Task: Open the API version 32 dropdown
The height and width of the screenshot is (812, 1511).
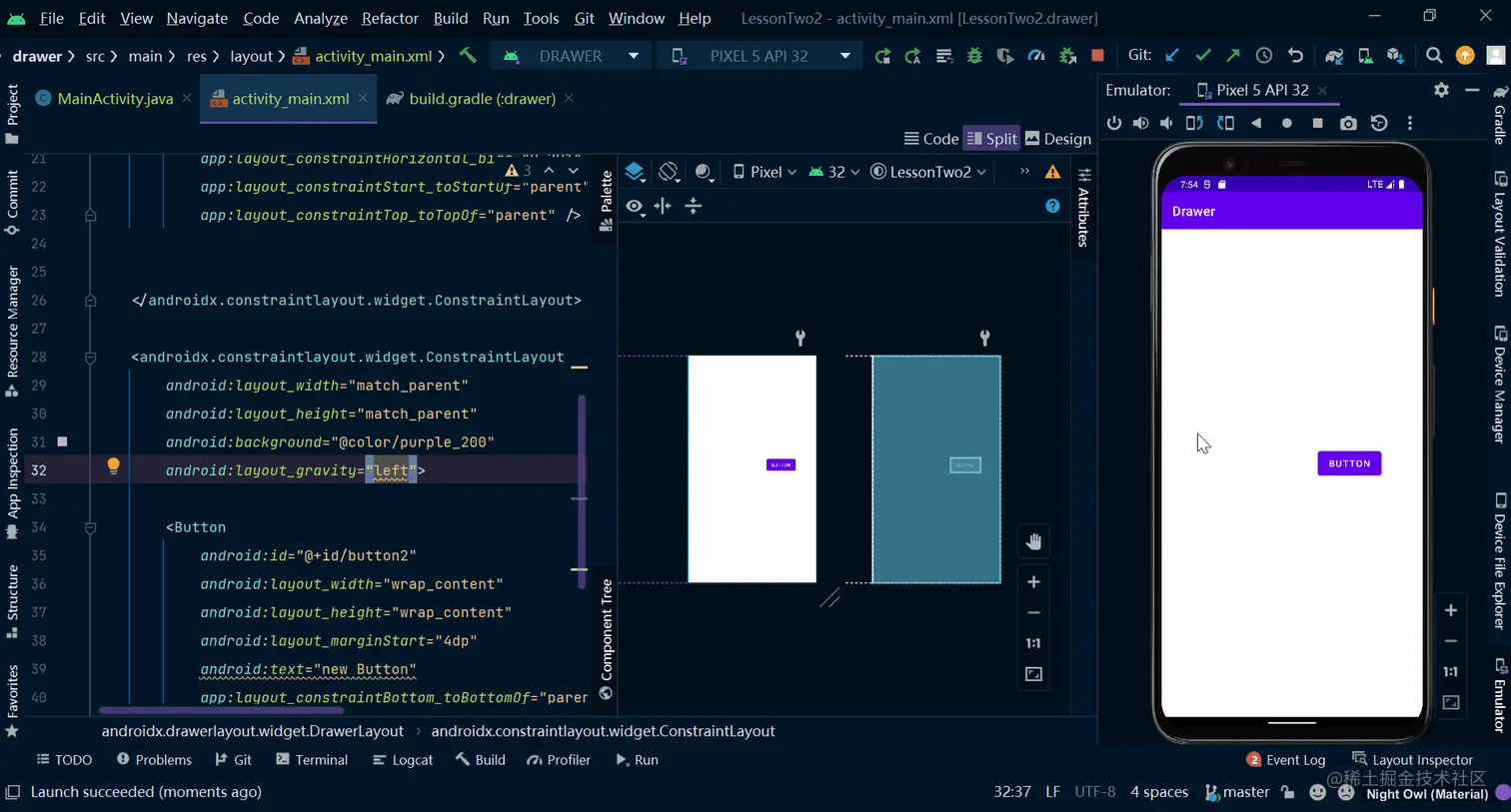Action: tap(834, 172)
